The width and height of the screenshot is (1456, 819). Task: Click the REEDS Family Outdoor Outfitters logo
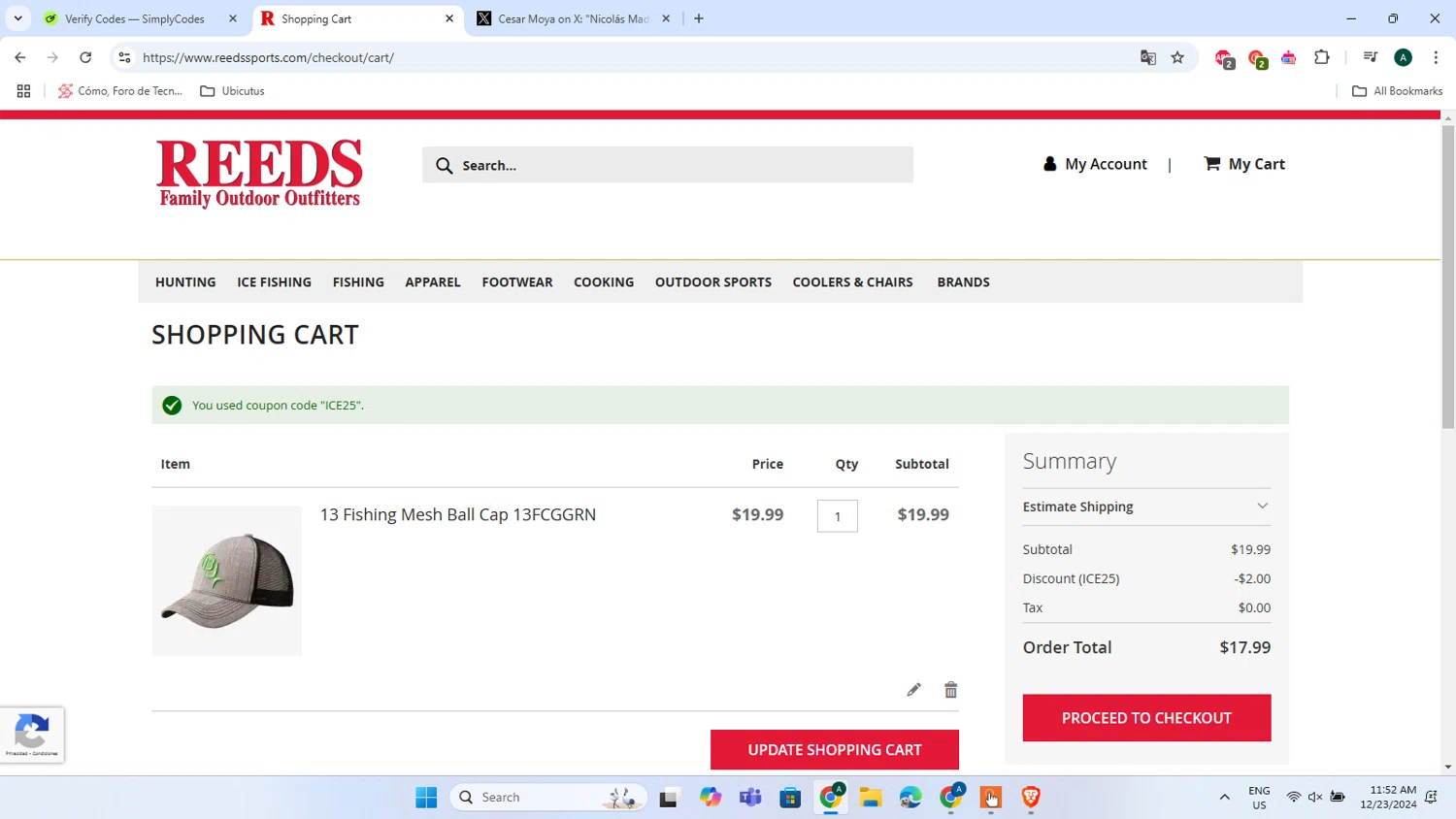click(259, 174)
